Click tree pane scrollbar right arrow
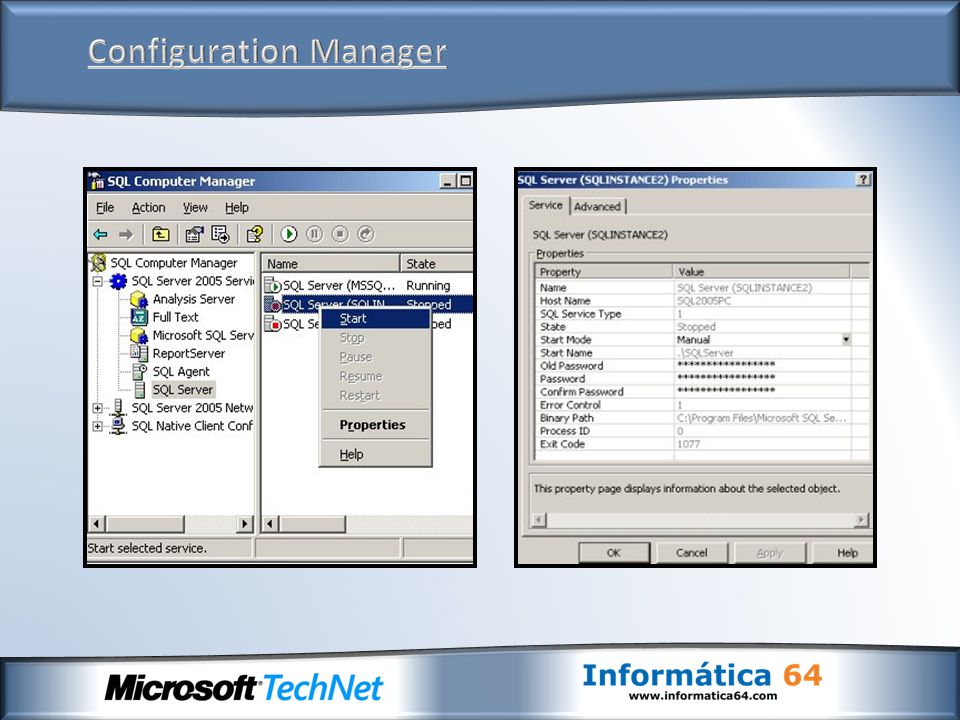Viewport: 960px width, 720px height. (x=245, y=524)
